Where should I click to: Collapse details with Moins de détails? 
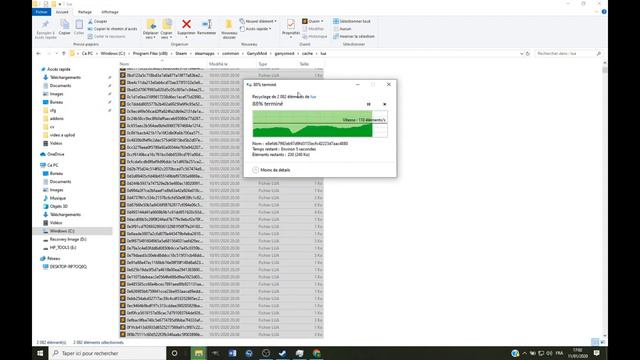coord(271,170)
